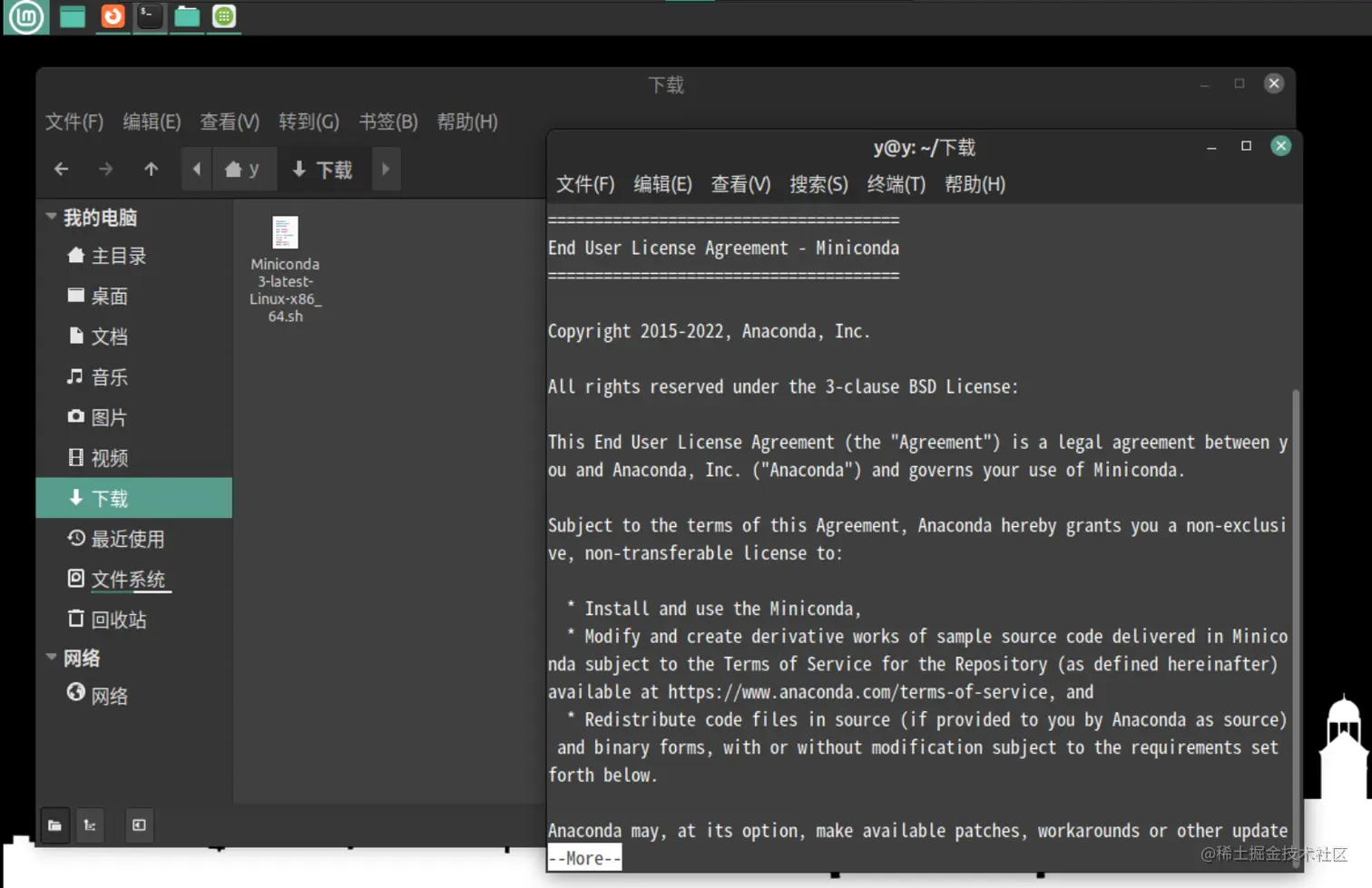Click the green app icon in the panel

[x=224, y=16]
